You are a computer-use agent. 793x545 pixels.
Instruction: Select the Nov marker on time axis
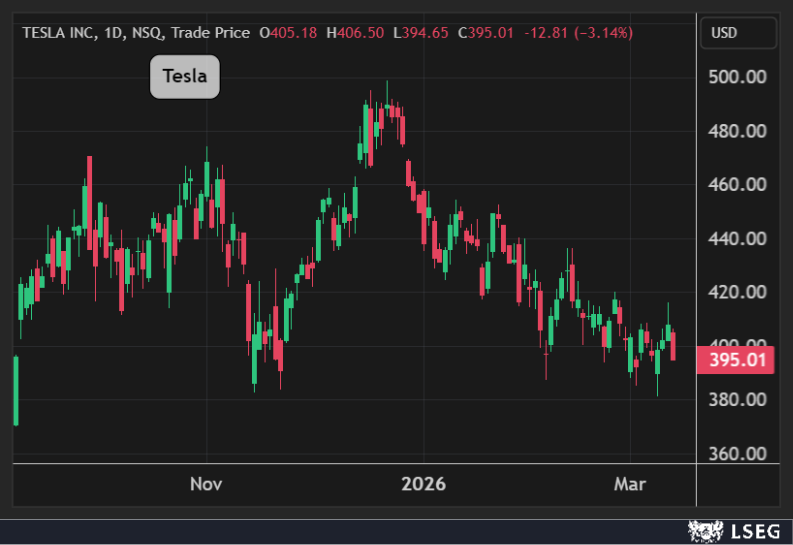[x=205, y=484]
